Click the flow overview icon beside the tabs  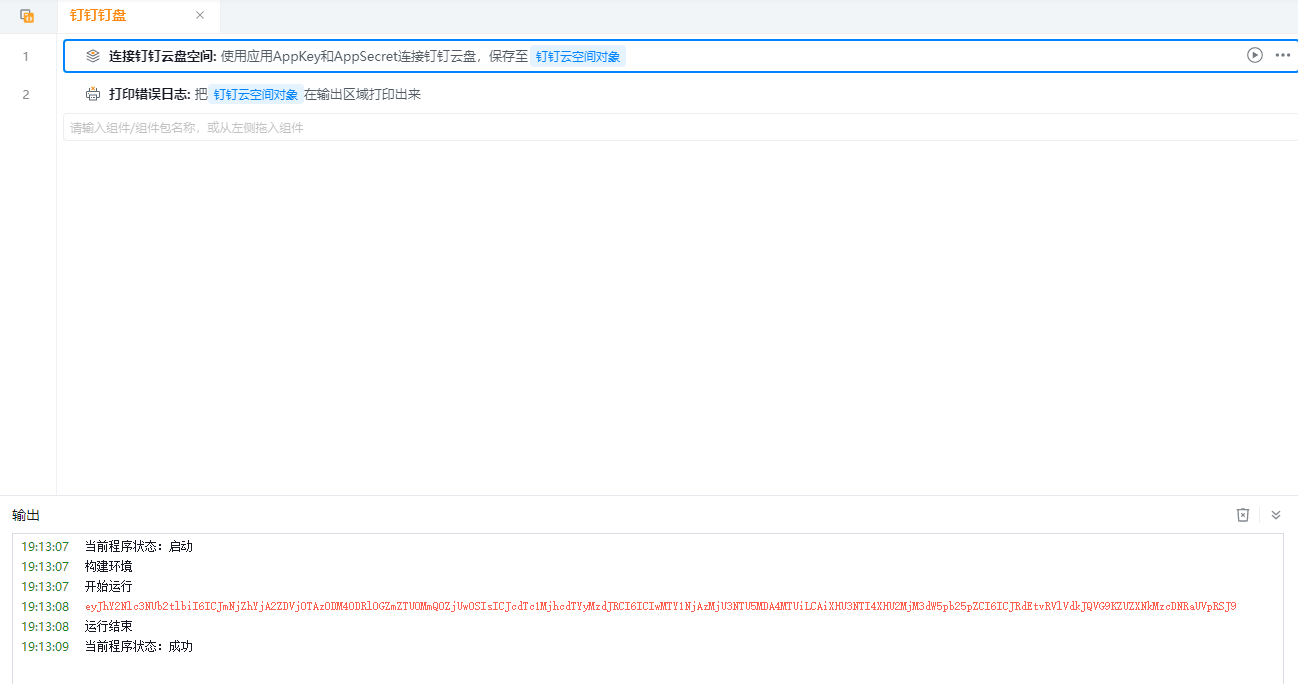(x=28, y=16)
